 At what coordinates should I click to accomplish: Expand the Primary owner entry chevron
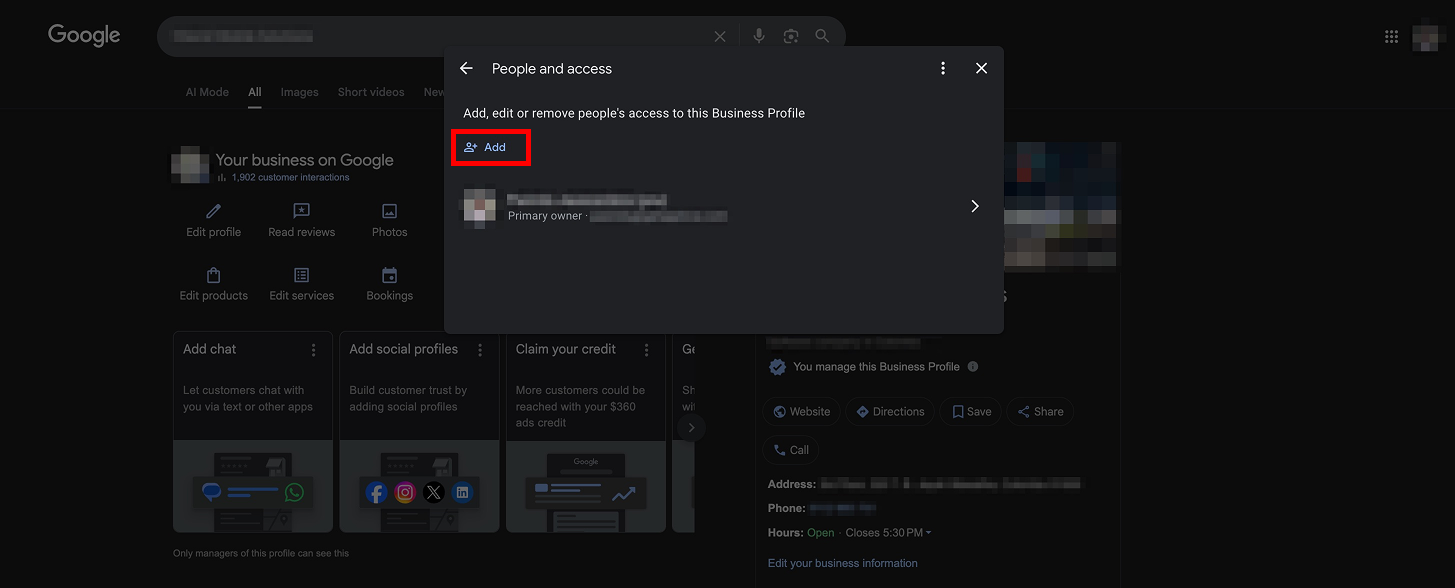point(975,206)
